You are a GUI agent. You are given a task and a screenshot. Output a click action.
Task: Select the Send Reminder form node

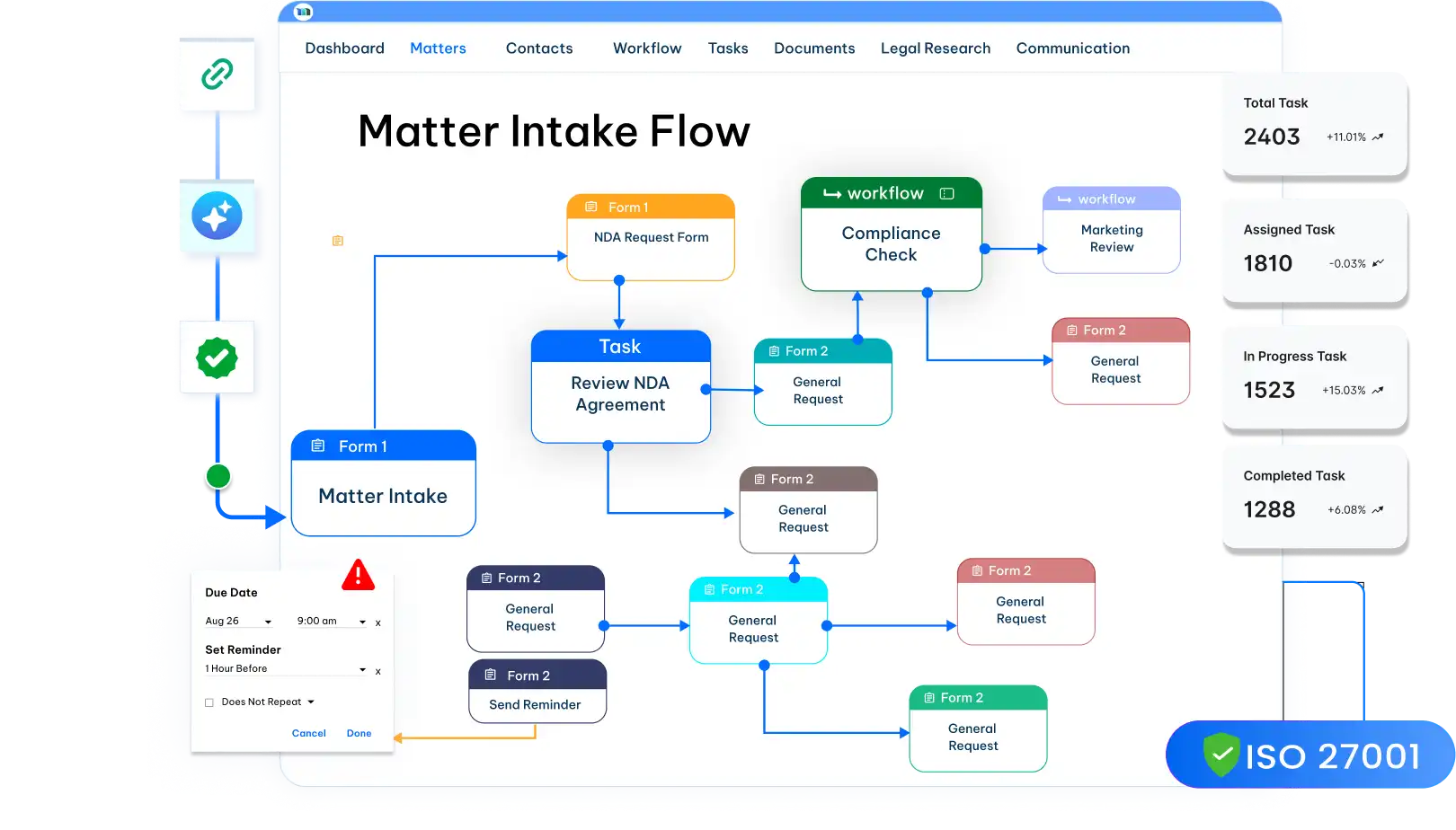[x=537, y=691]
